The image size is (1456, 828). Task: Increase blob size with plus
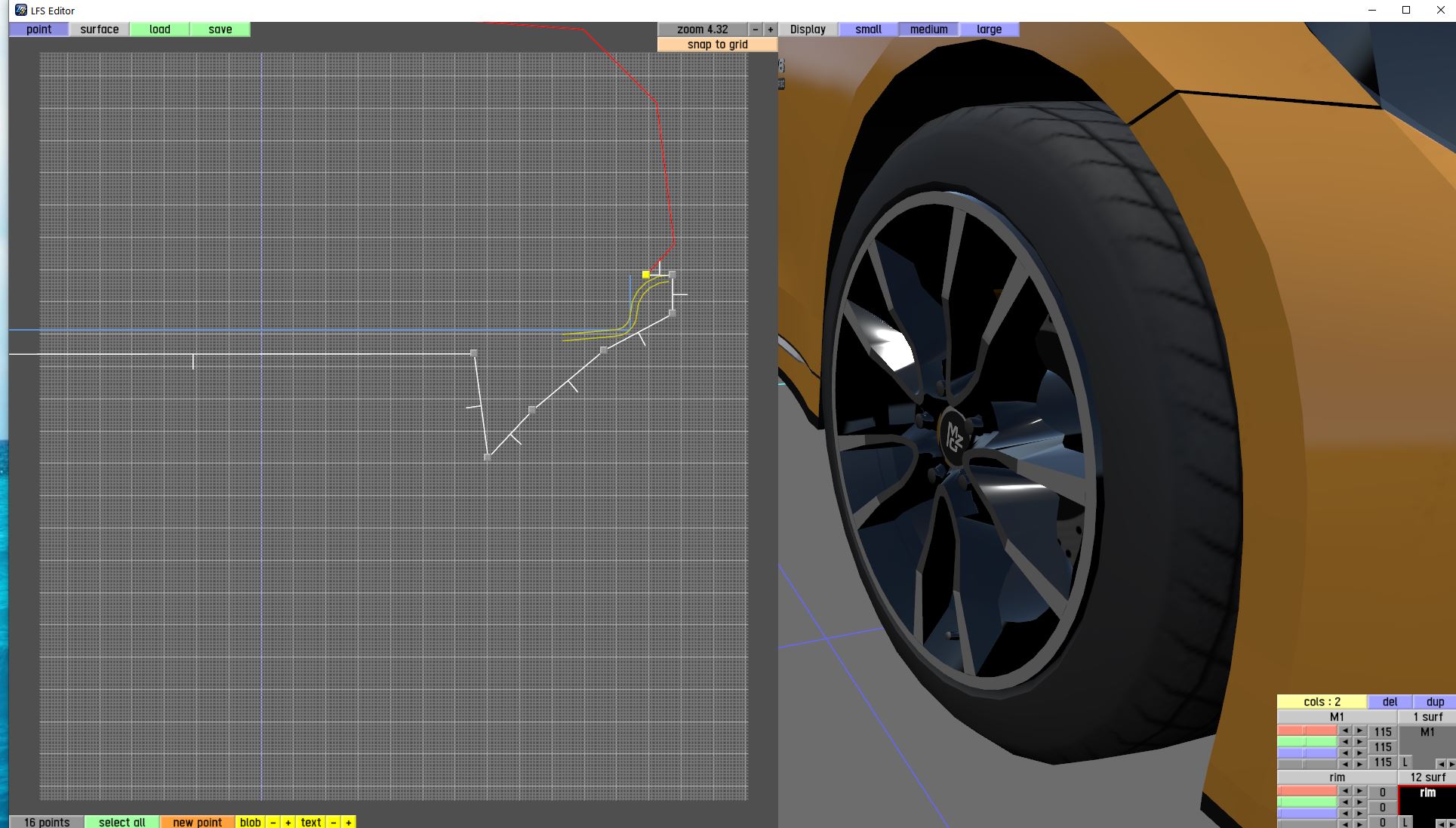pos(288,822)
